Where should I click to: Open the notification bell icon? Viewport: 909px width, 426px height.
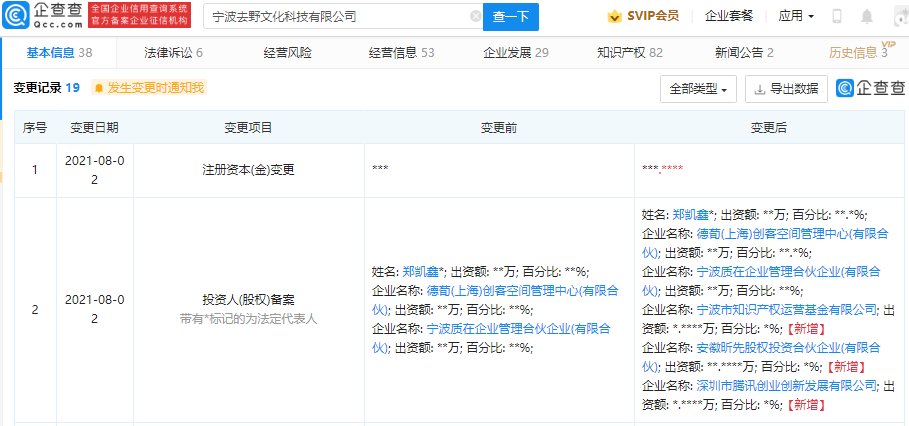click(x=867, y=16)
